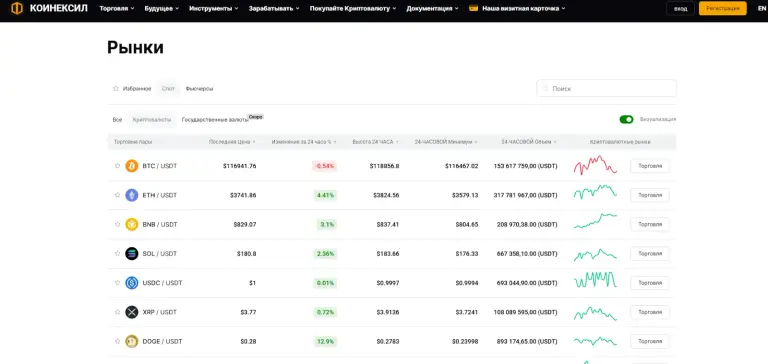This screenshot has height=364, width=768.
Task: Click Торговля button for DOGE / USDT
Action: pyautogui.click(x=649, y=341)
